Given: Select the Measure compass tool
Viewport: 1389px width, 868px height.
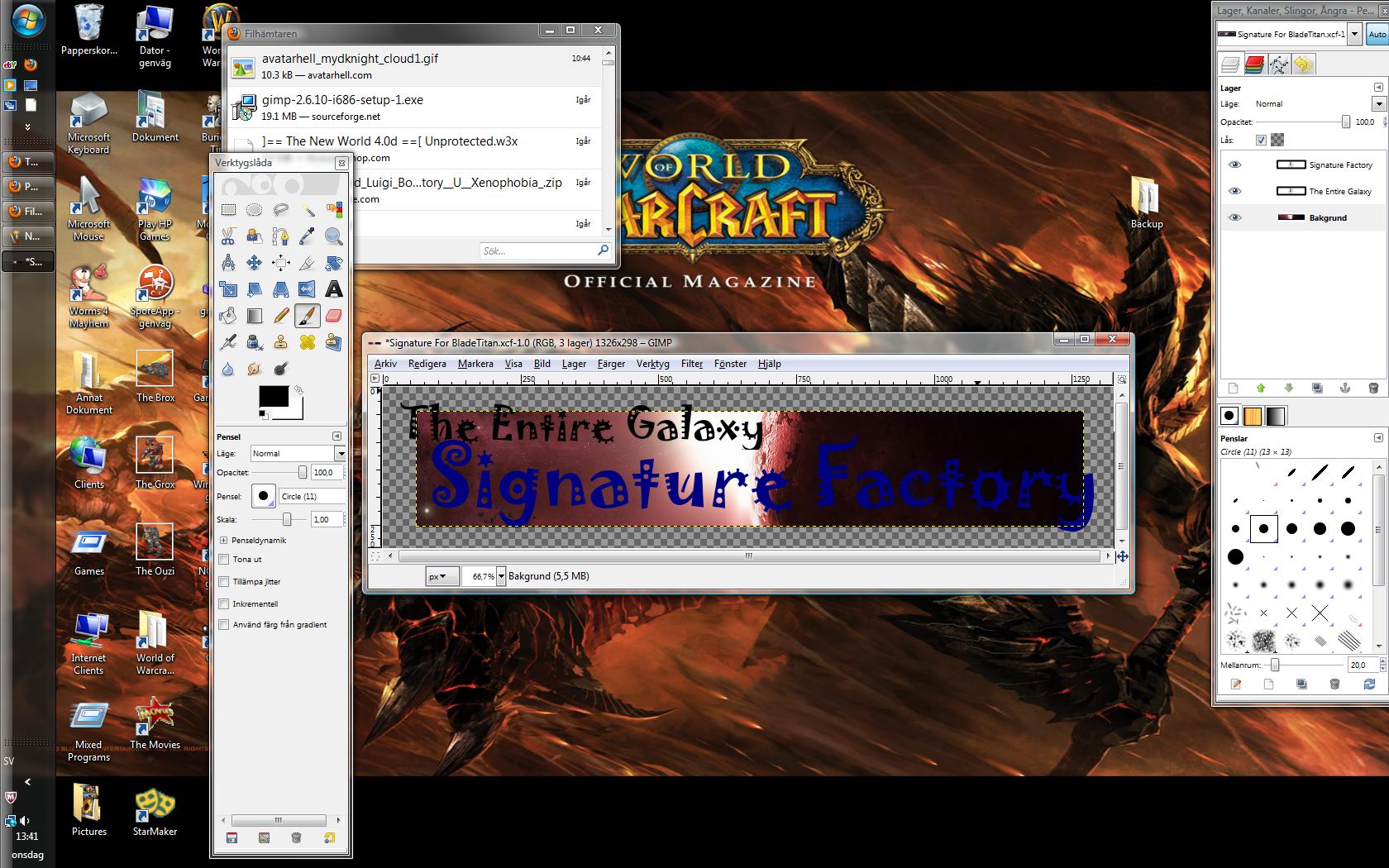Looking at the screenshot, I should click(228, 263).
